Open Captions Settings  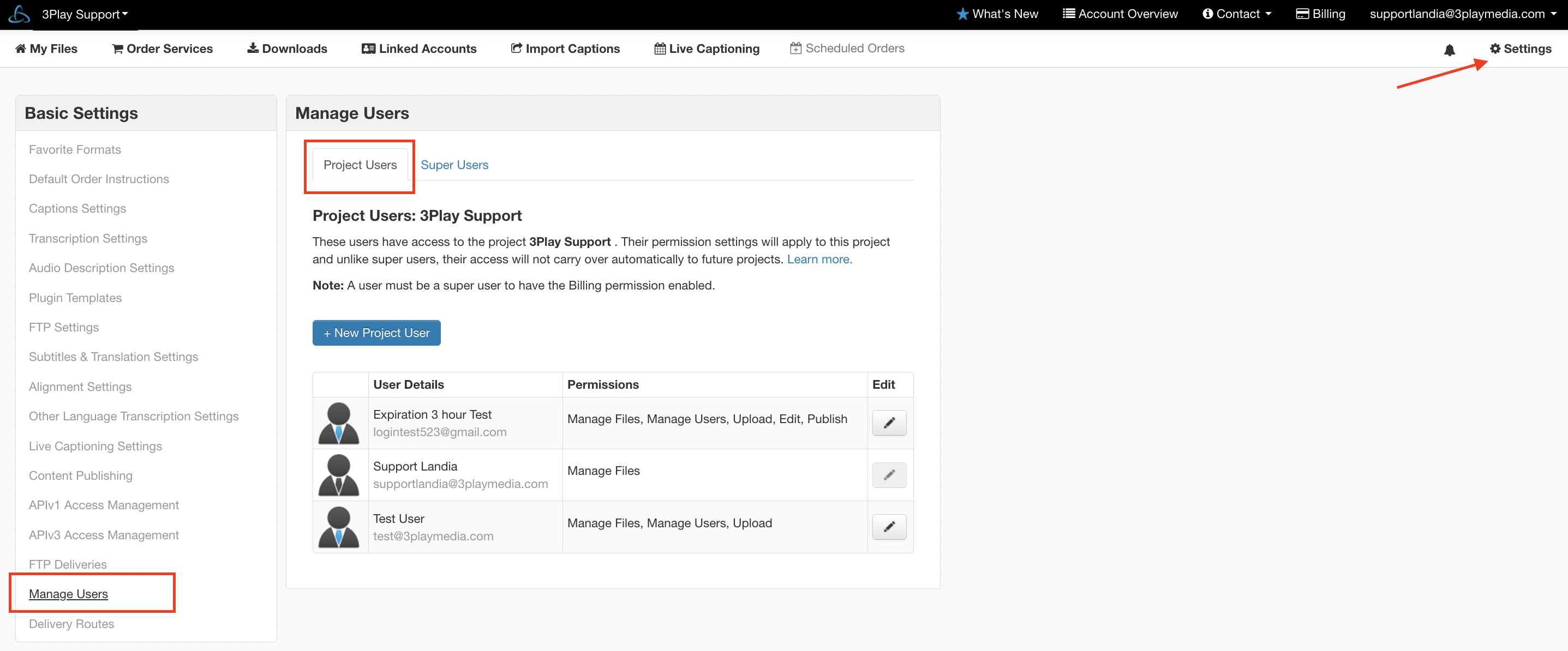pos(77,209)
